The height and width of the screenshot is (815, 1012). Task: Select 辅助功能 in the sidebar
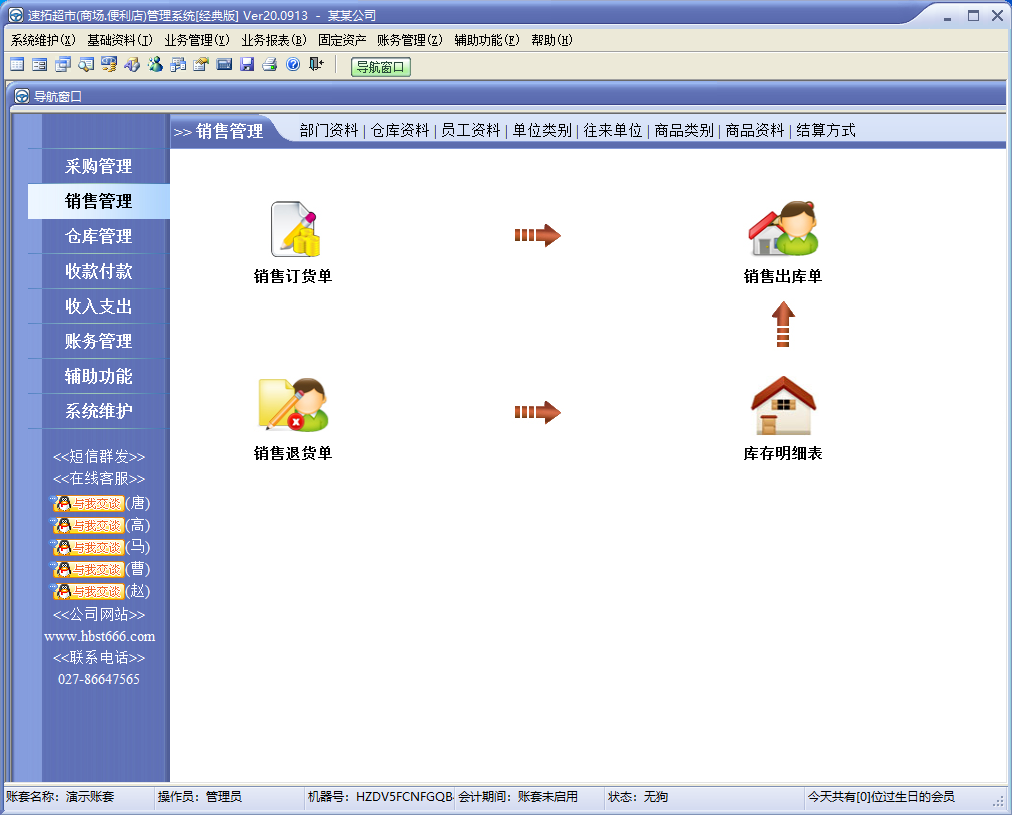99,376
